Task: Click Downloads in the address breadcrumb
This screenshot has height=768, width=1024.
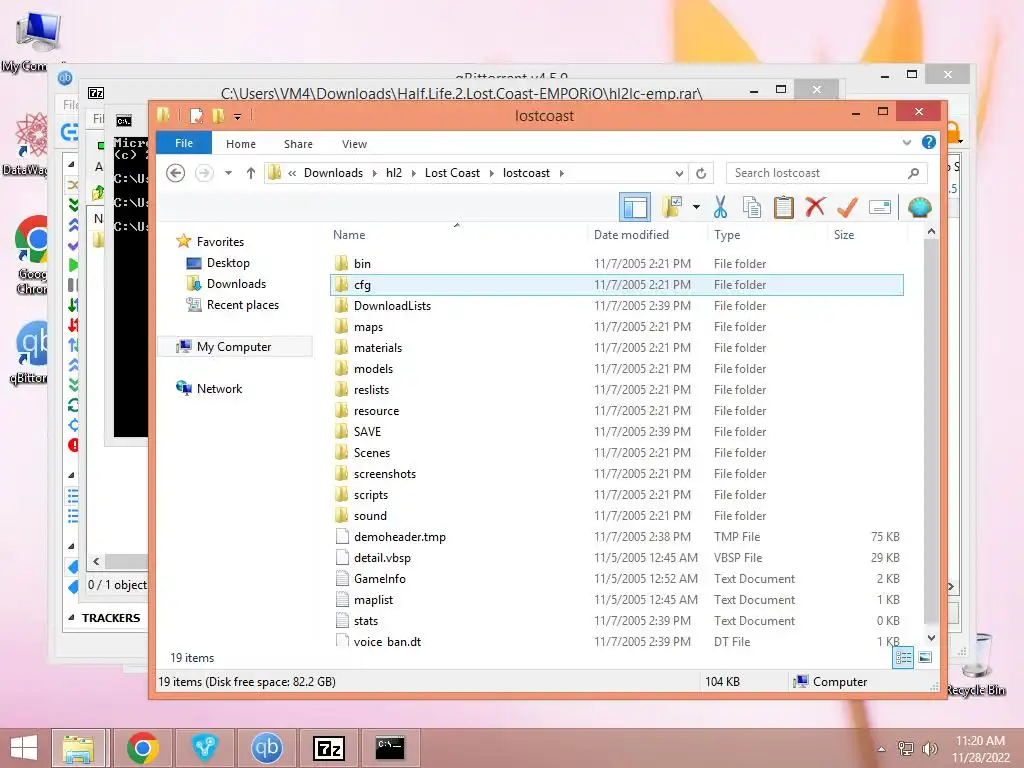Action: pyautogui.click(x=333, y=173)
